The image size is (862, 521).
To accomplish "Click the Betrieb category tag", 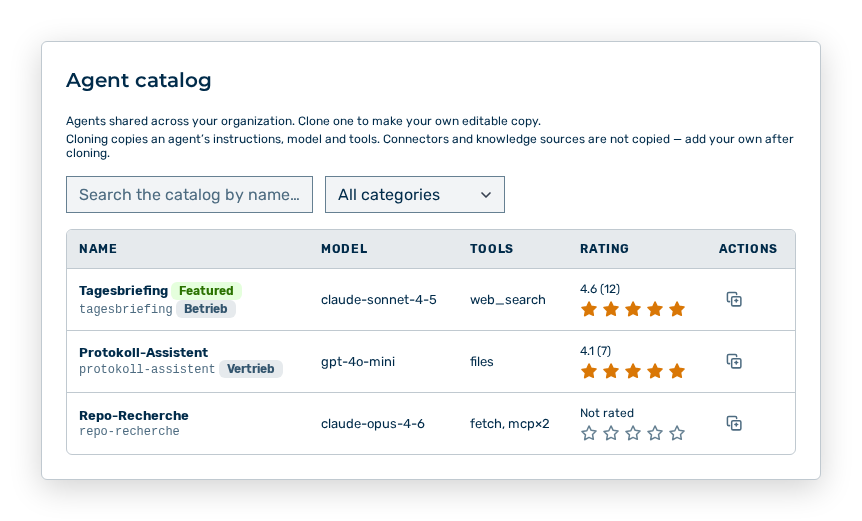I will pos(206,309).
